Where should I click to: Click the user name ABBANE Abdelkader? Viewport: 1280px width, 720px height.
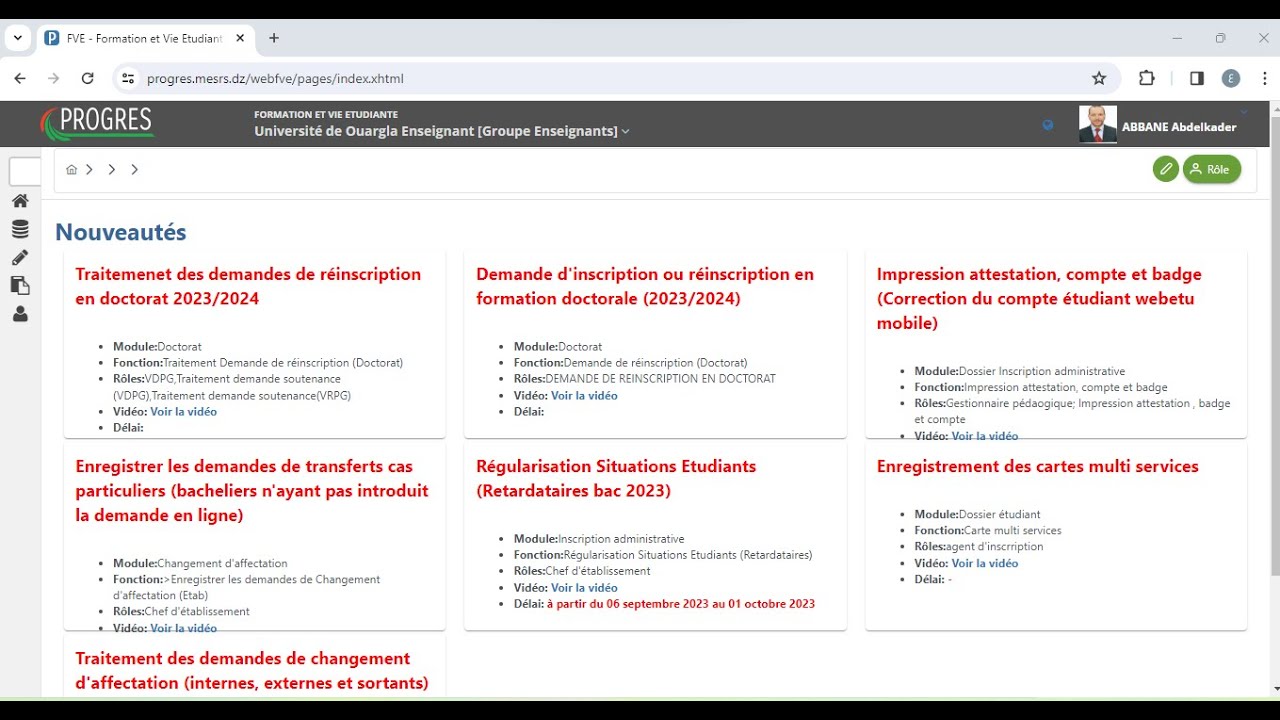(x=1179, y=127)
